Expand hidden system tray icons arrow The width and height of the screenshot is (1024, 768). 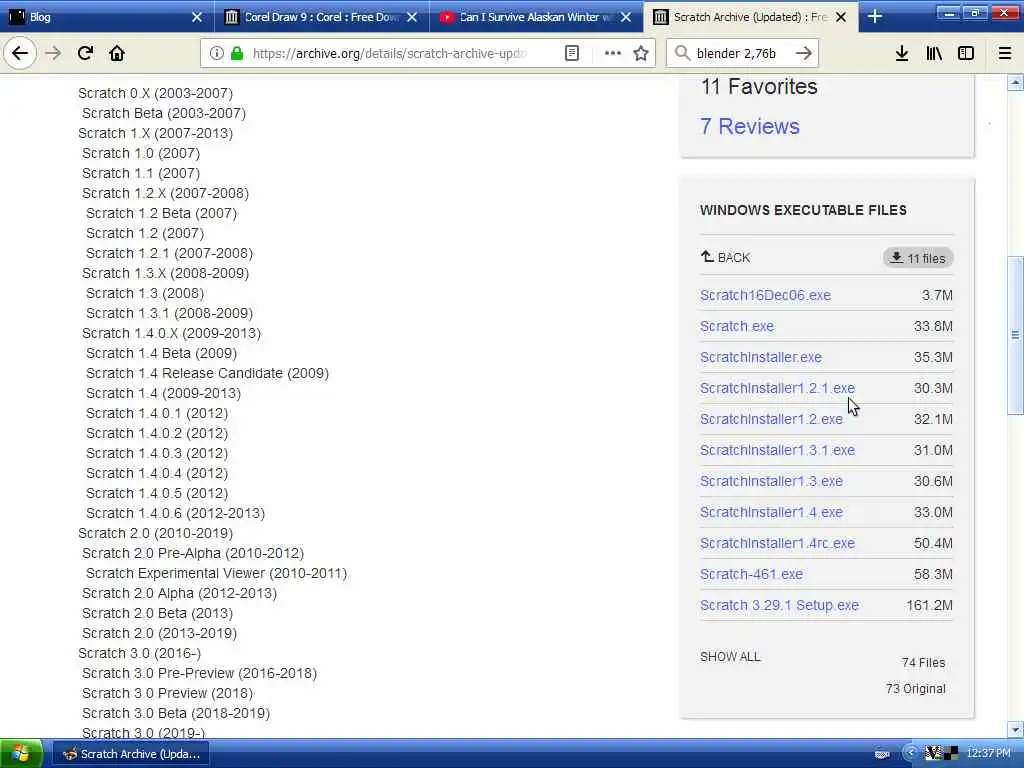coord(910,754)
